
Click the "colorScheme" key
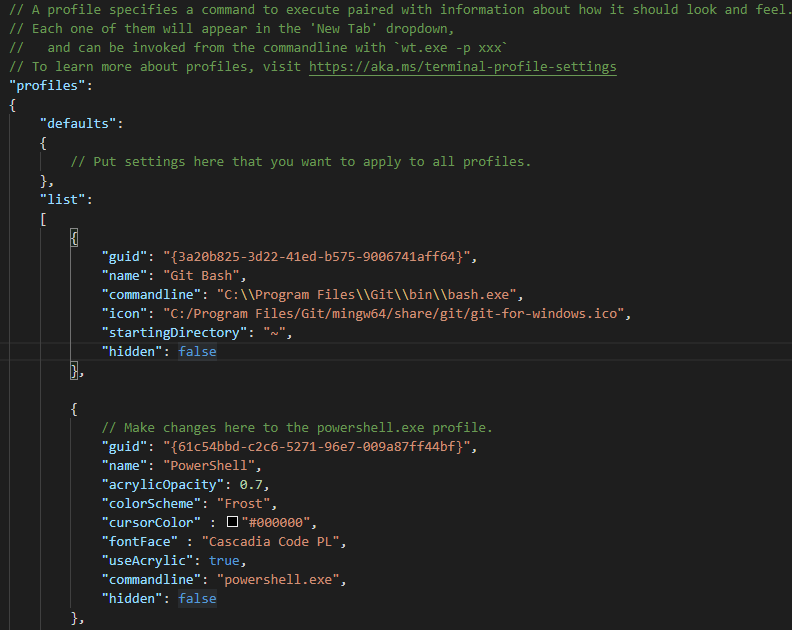(x=151, y=504)
